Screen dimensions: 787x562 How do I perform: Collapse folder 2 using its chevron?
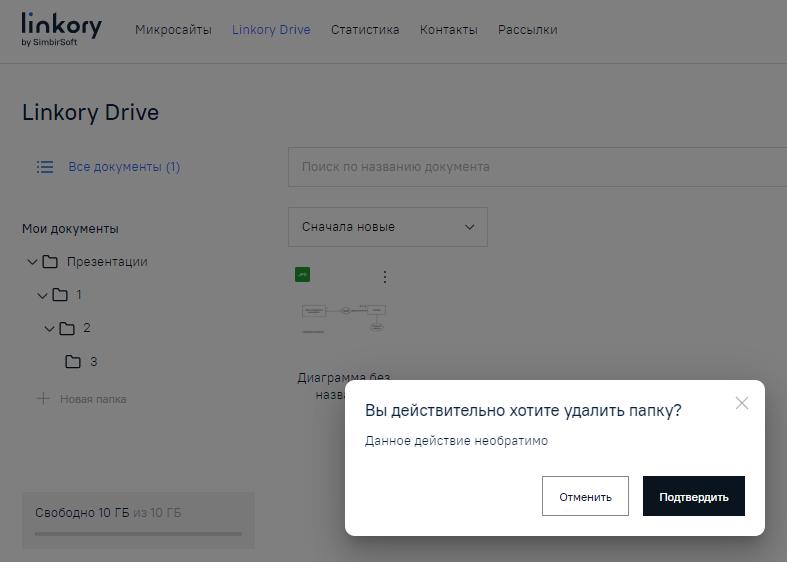[49, 328]
